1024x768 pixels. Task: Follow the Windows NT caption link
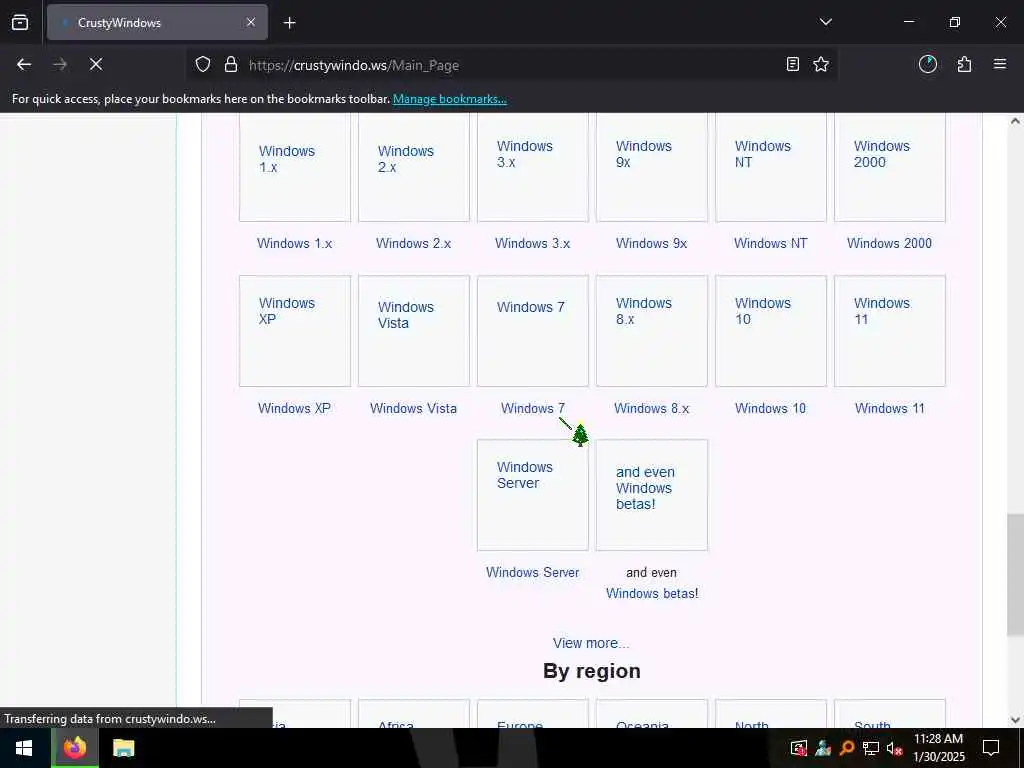[771, 243]
